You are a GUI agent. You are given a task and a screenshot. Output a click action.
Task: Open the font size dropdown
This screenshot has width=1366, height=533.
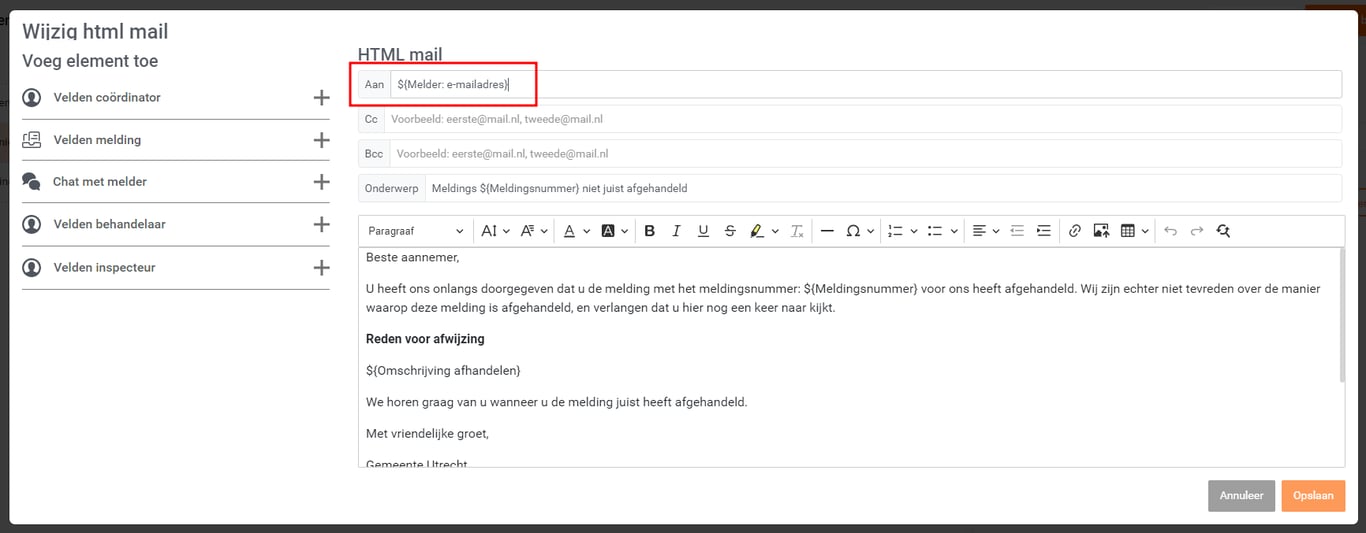click(495, 231)
